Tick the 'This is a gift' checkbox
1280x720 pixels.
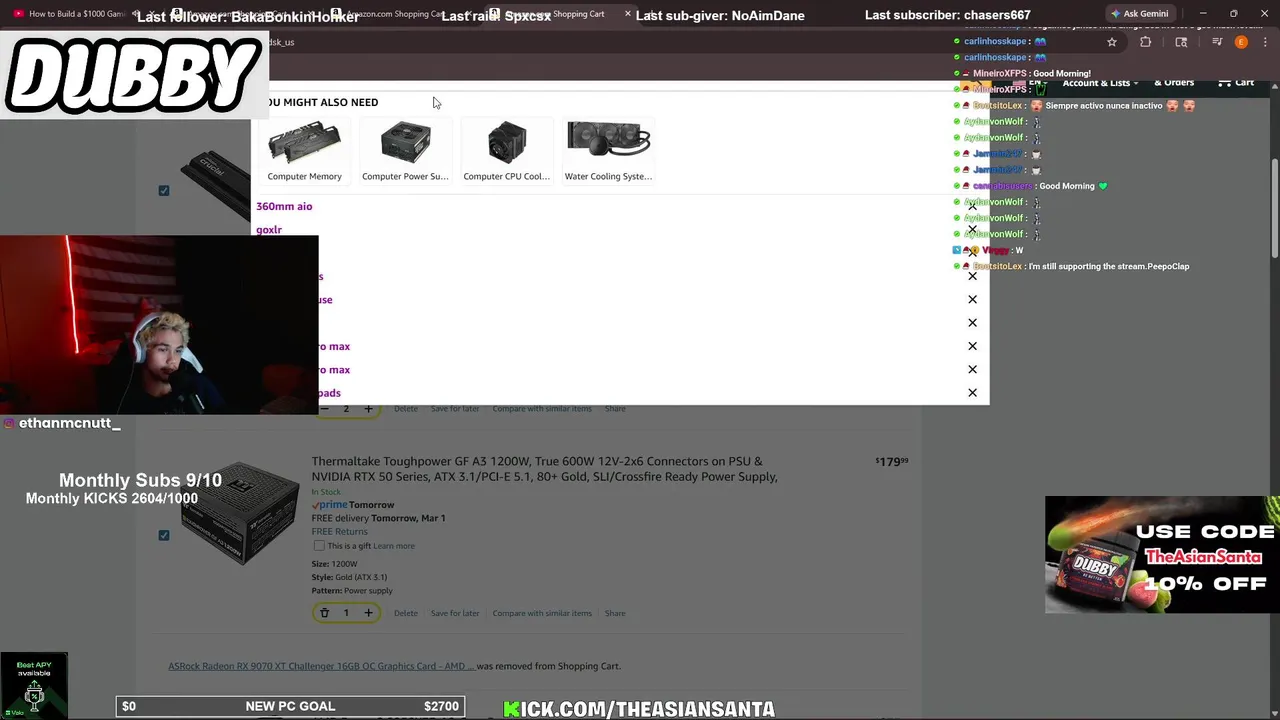point(319,546)
